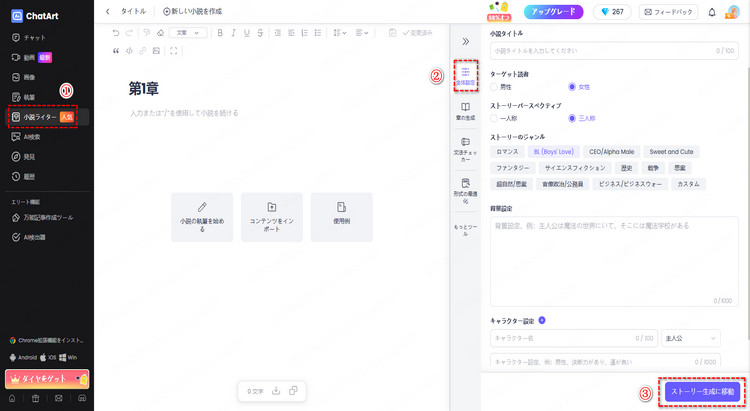Click the increase indent icon
750x411 pixels.
278,33
